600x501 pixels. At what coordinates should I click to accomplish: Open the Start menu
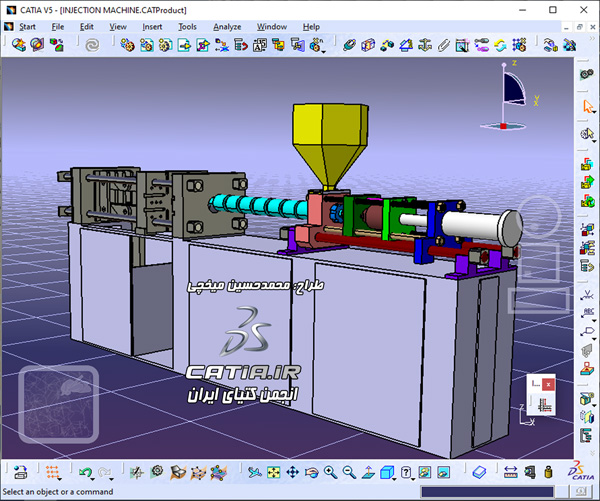[27, 27]
